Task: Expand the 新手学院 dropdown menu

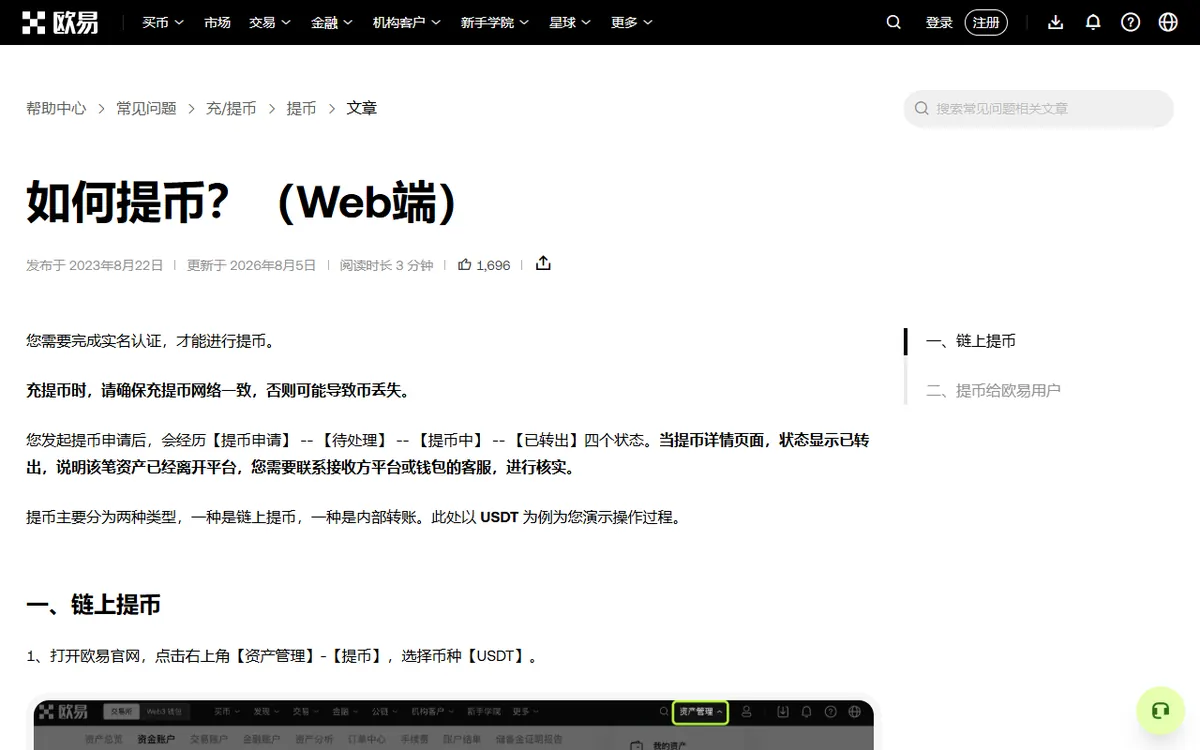Action: (495, 22)
